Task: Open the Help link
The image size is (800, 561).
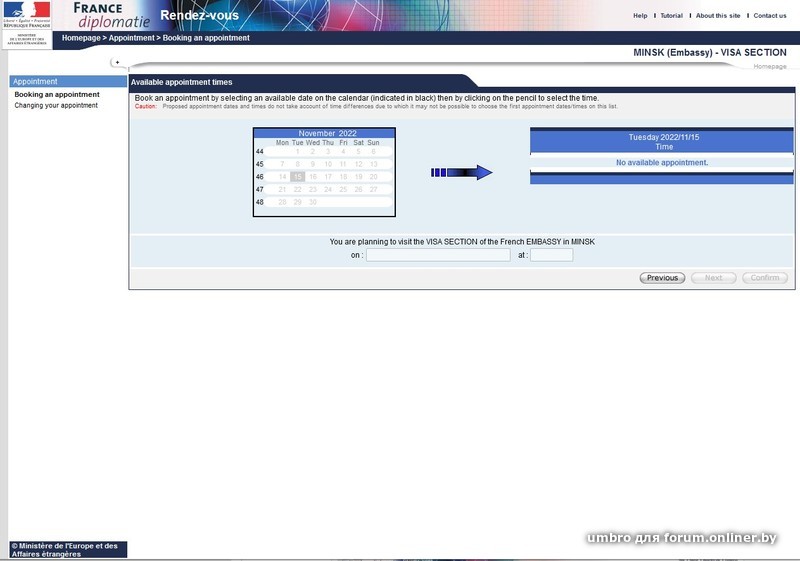Action: point(640,16)
